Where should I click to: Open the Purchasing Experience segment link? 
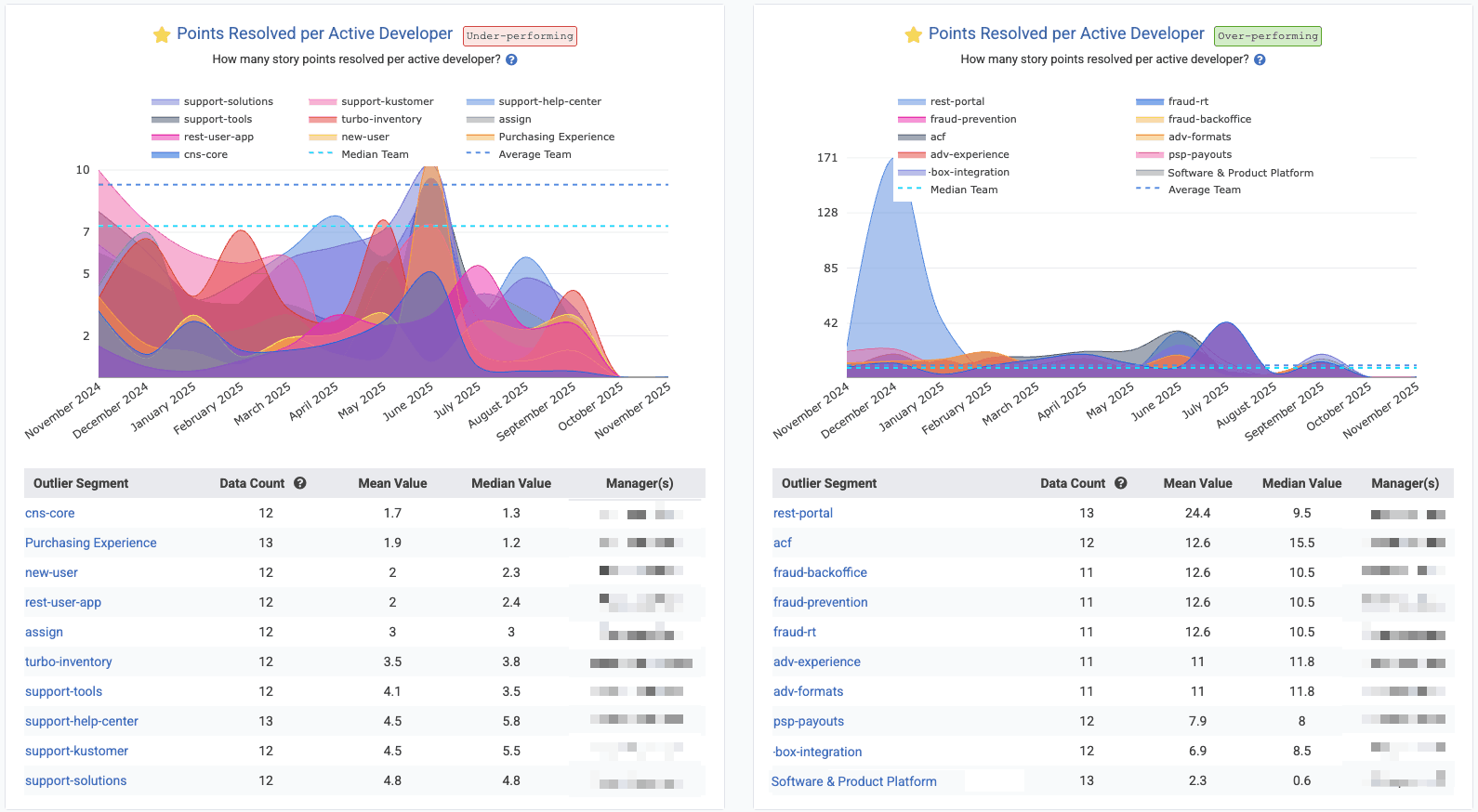tap(91, 543)
